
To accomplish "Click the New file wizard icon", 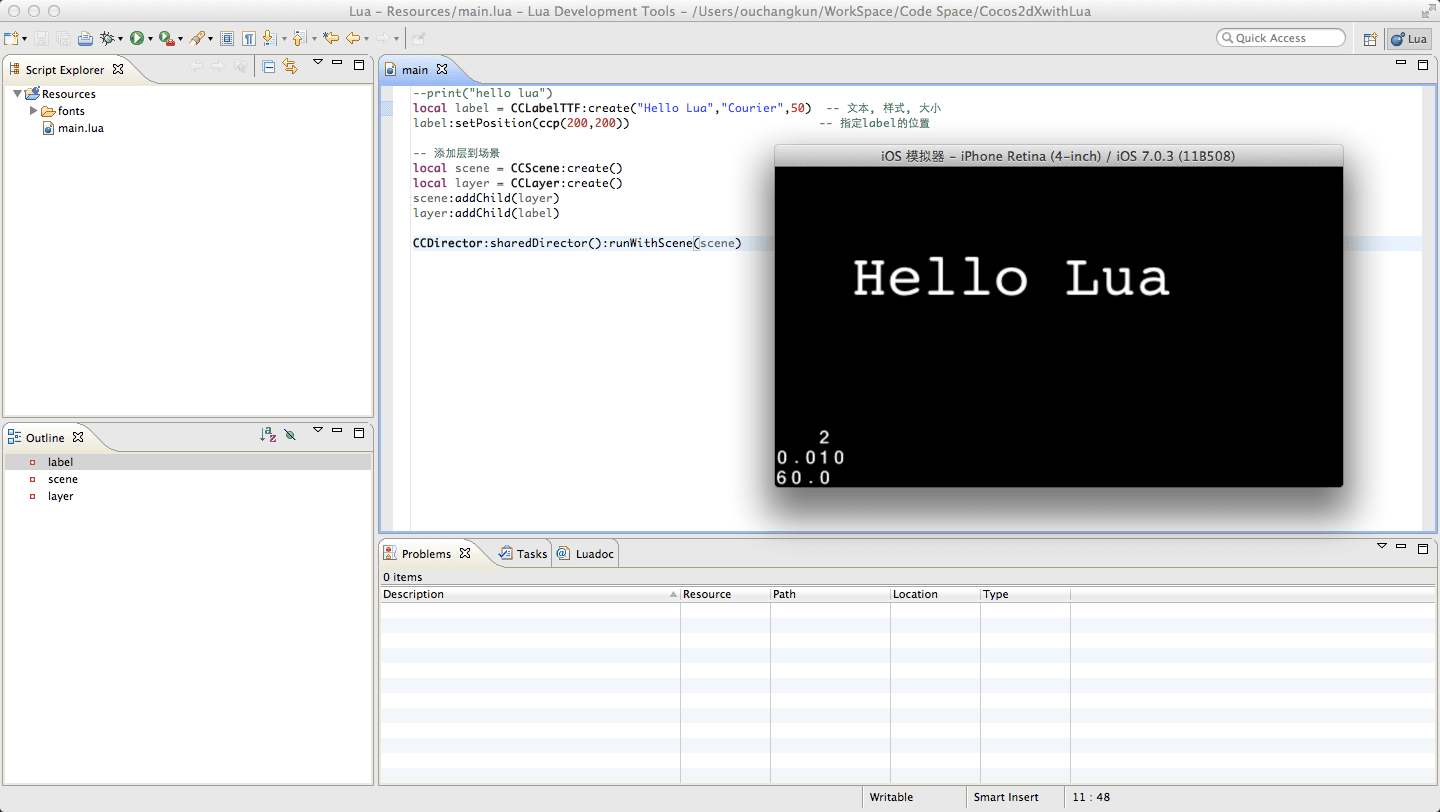I will click(11, 38).
